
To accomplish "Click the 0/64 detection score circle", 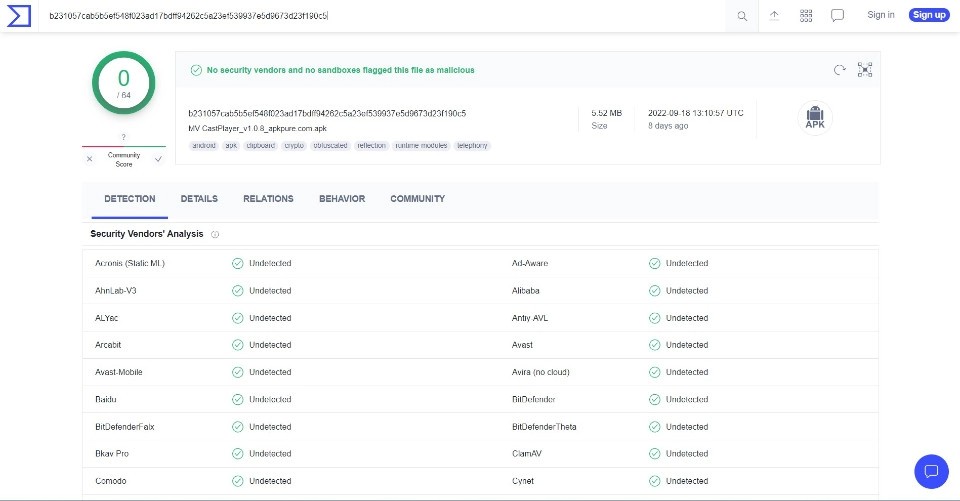I will point(124,83).
